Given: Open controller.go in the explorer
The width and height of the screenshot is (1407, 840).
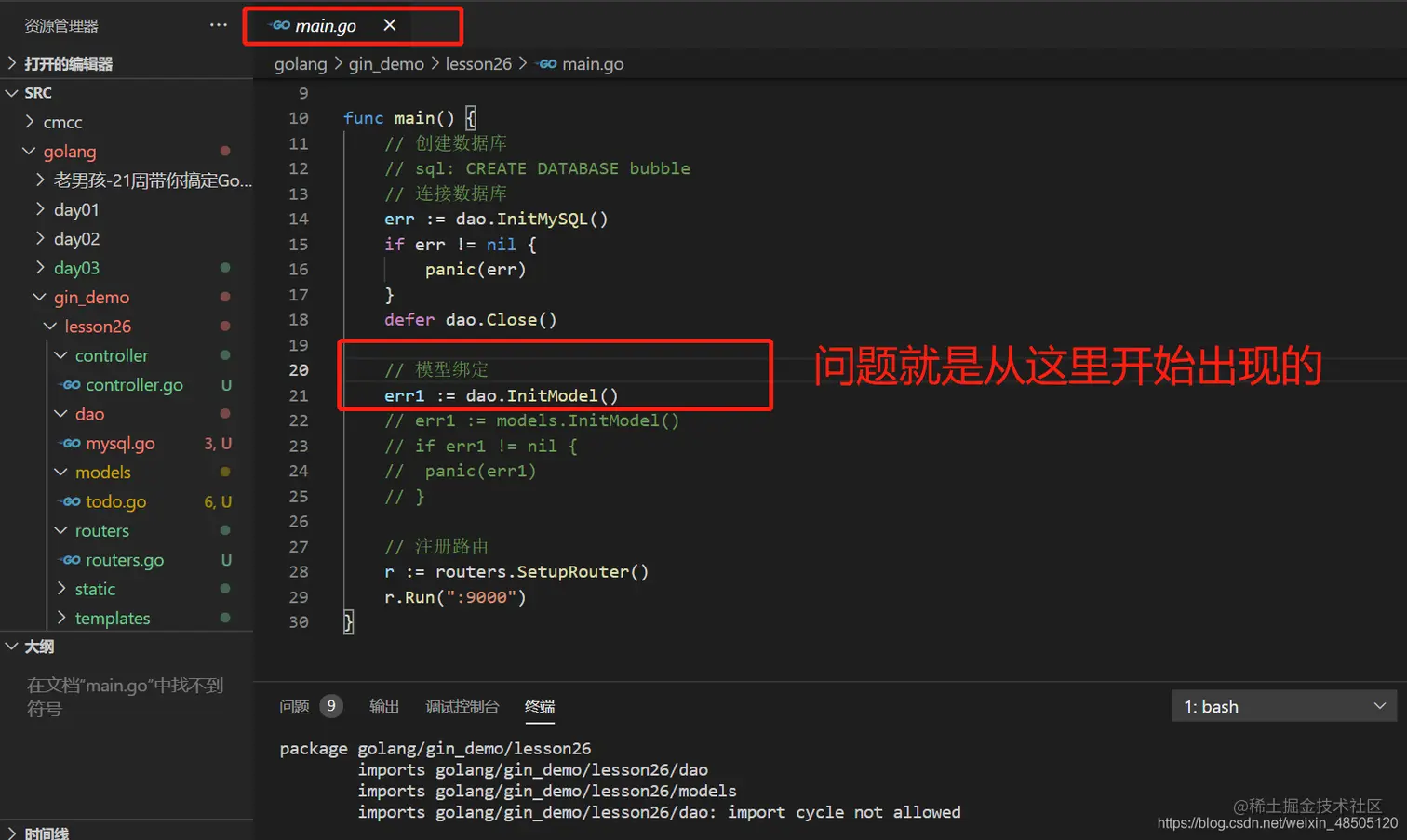Looking at the screenshot, I should coord(134,385).
